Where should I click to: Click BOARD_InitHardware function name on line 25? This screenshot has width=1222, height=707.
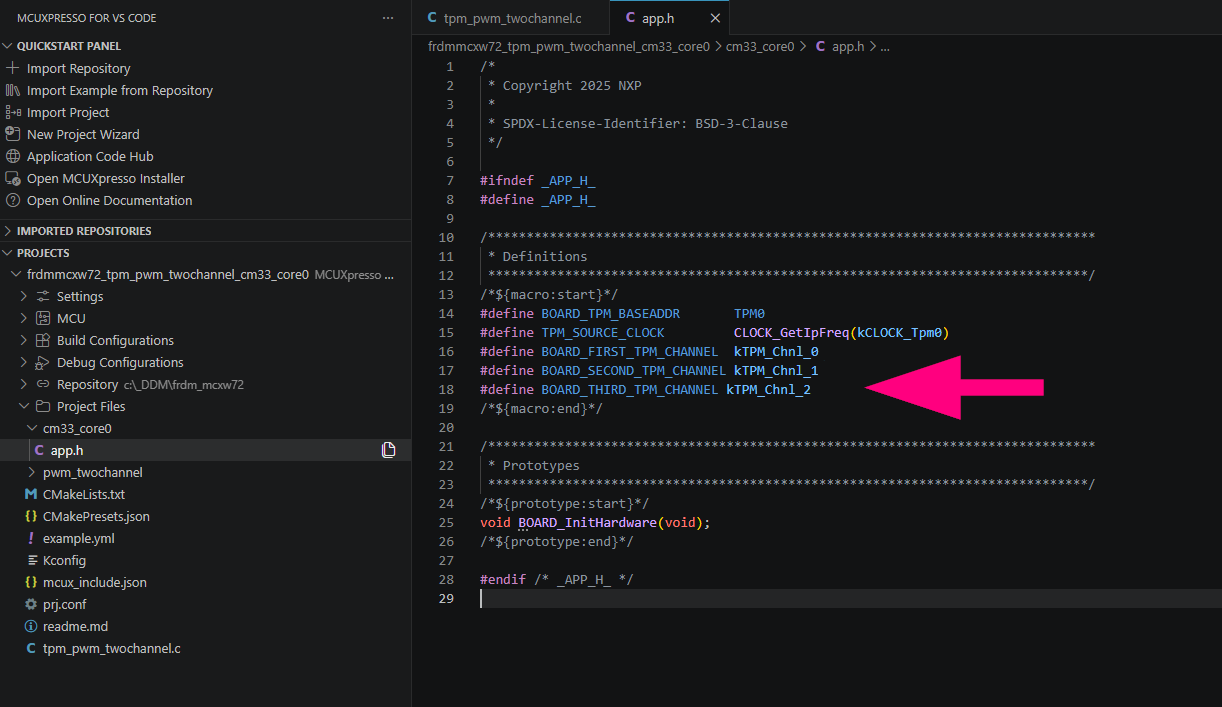587,522
